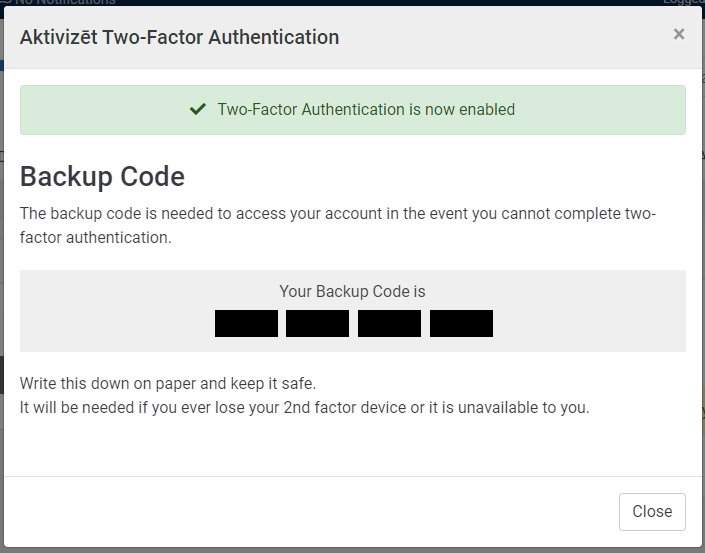Click 'No Notifications' in the background header
705x553 pixels.
click(65, 3)
